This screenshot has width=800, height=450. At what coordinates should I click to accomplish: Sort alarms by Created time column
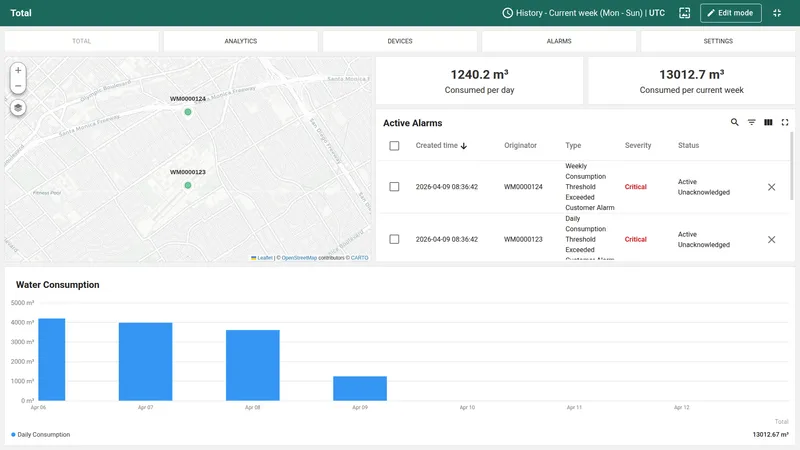[441, 145]
